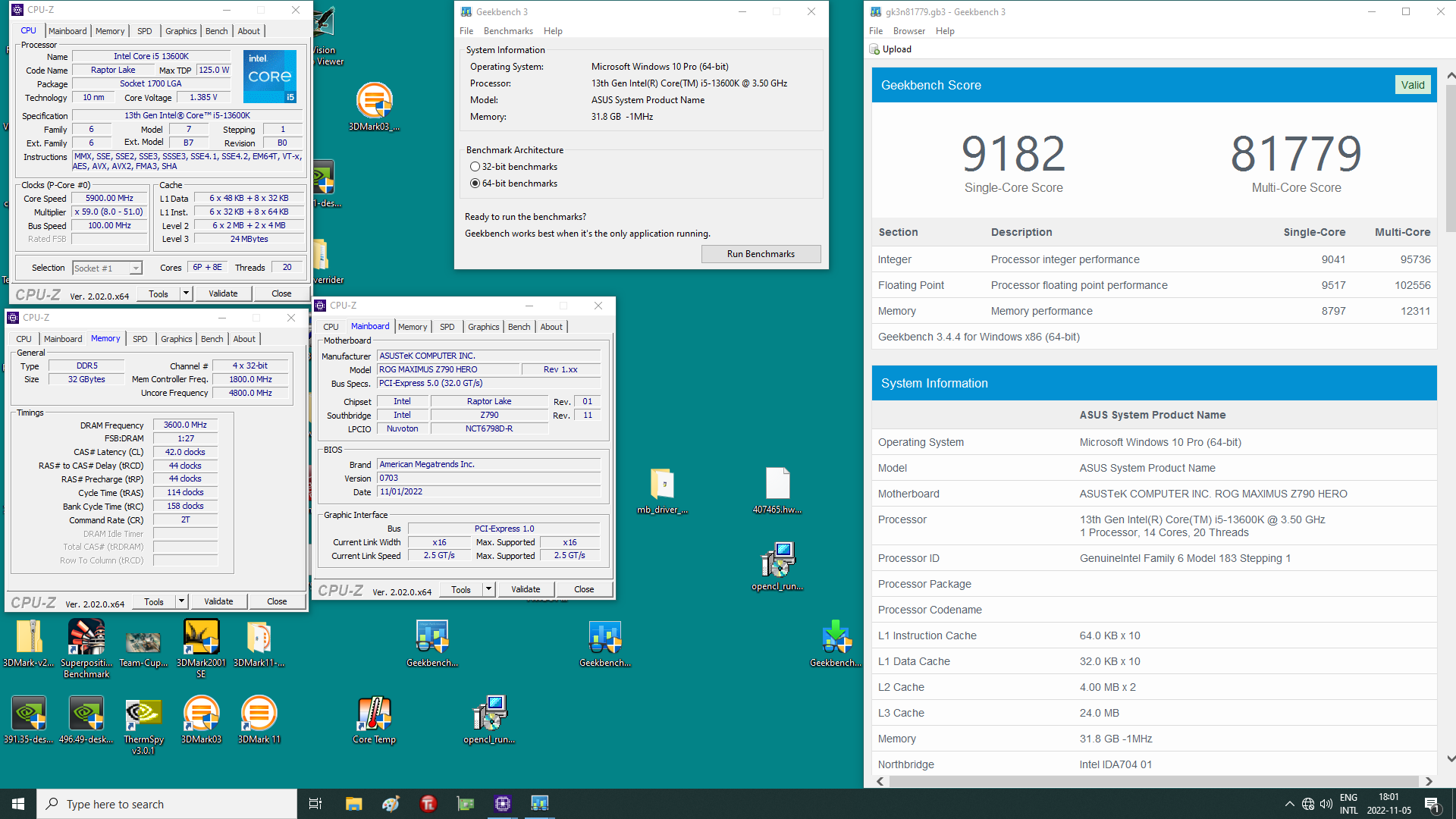The image size is (1456, 819).
Task: Click Close button in CPU-Z Memory window
Action: [x=277, y=601]
